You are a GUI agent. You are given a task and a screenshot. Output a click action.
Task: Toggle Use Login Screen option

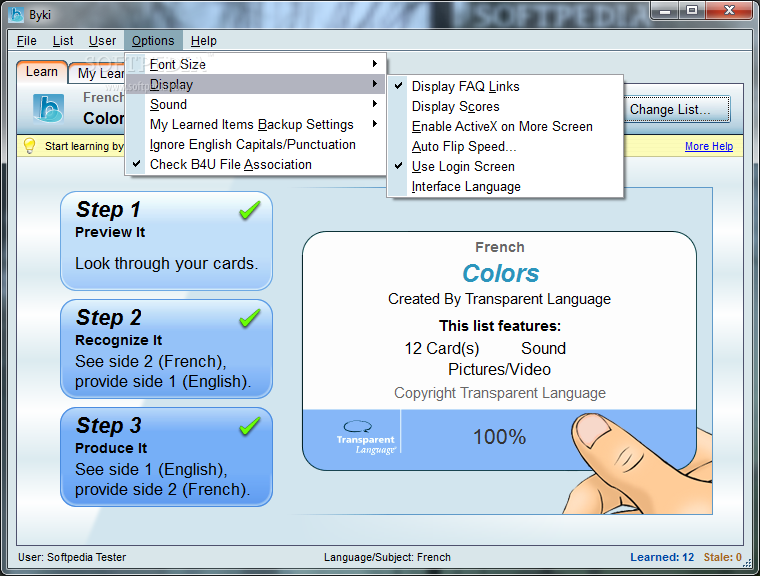505,166
